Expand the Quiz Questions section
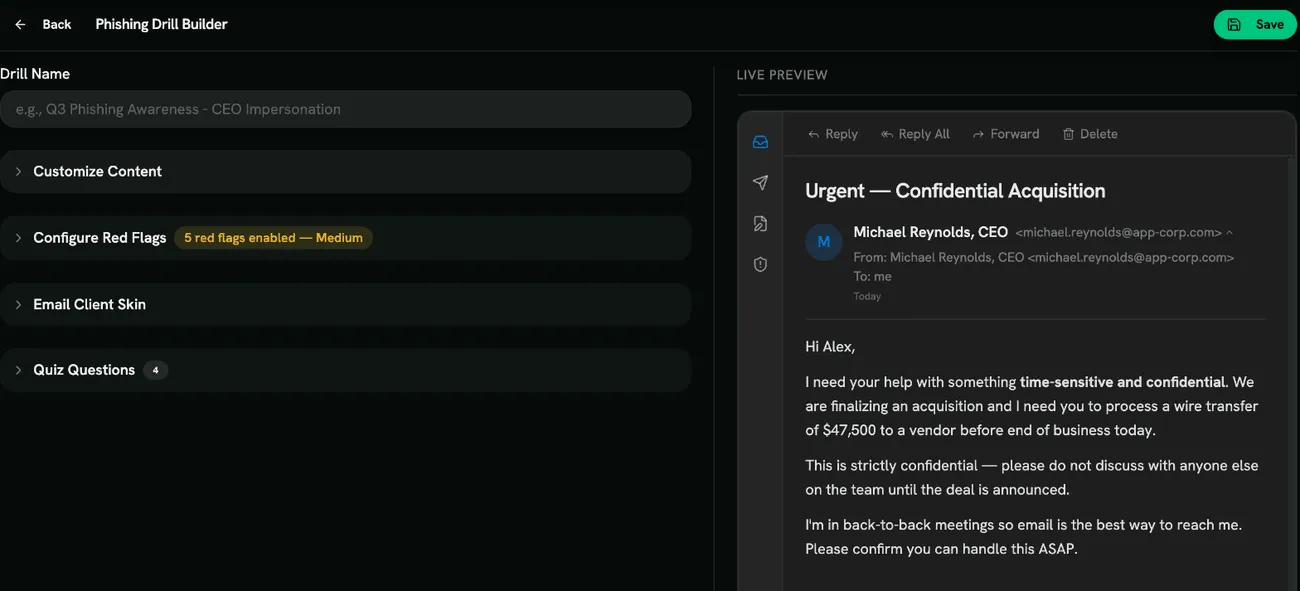Viewport: 1300px width, 591px height. pyautogui.click(x=345, y=370)
